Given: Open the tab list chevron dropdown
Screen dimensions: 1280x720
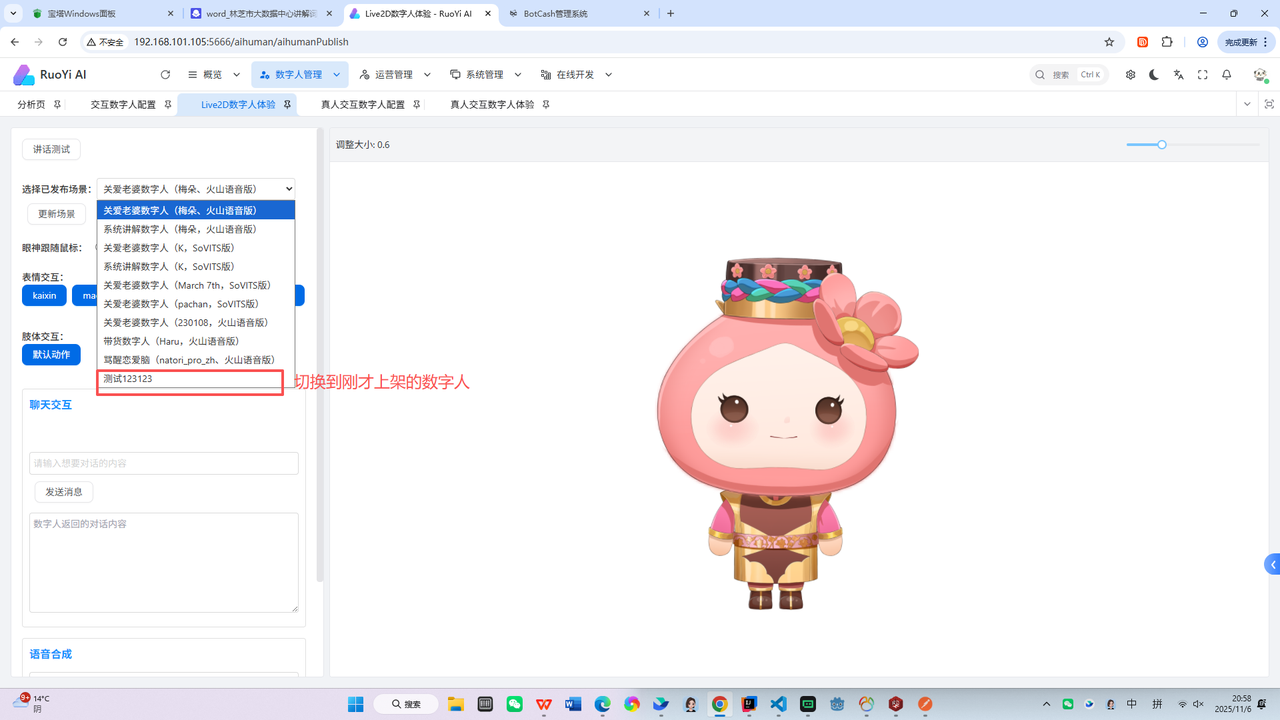Looking at the screenshot, I should coord(1246,104).
